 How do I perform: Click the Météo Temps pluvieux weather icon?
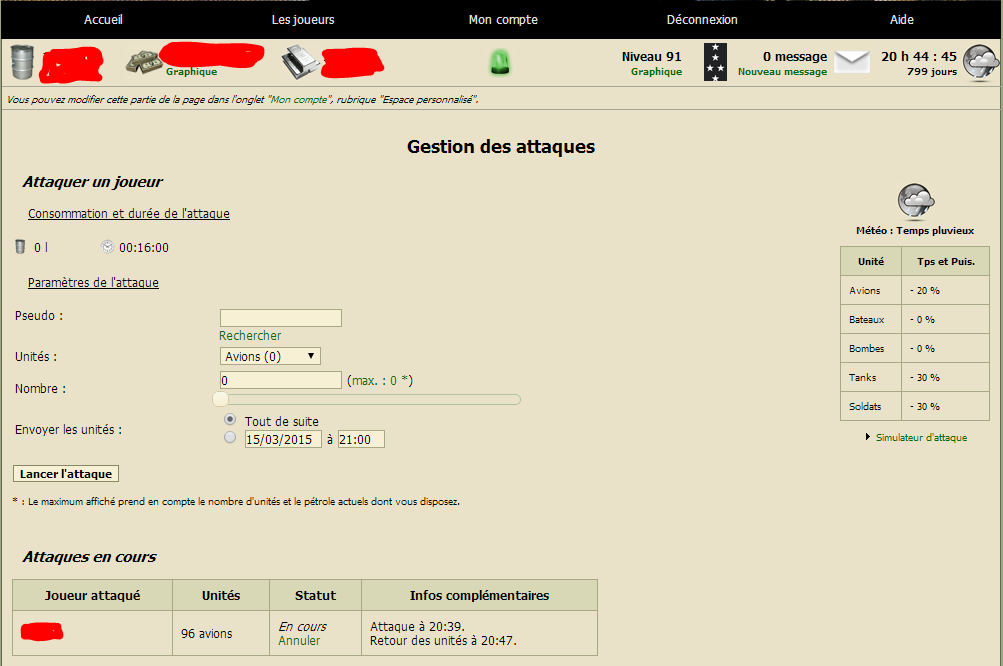914,200
